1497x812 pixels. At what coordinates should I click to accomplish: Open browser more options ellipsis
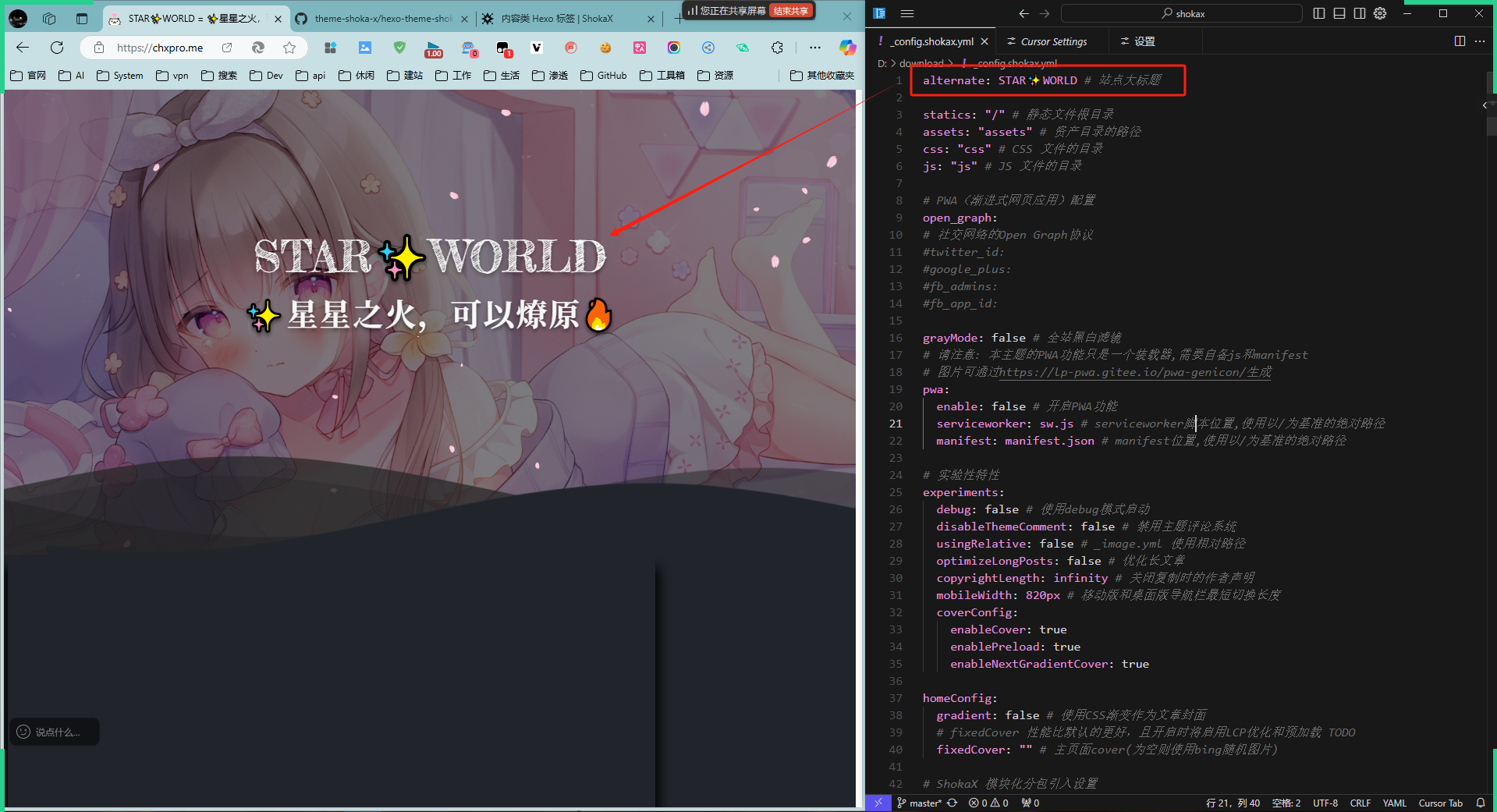[815, 48]
